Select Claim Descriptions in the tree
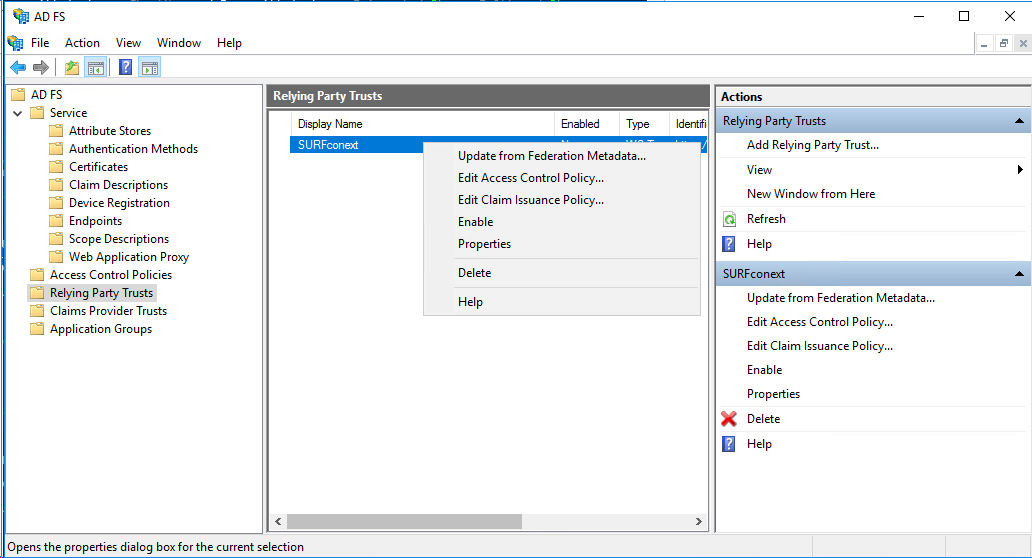 click(x=118, y=185)
